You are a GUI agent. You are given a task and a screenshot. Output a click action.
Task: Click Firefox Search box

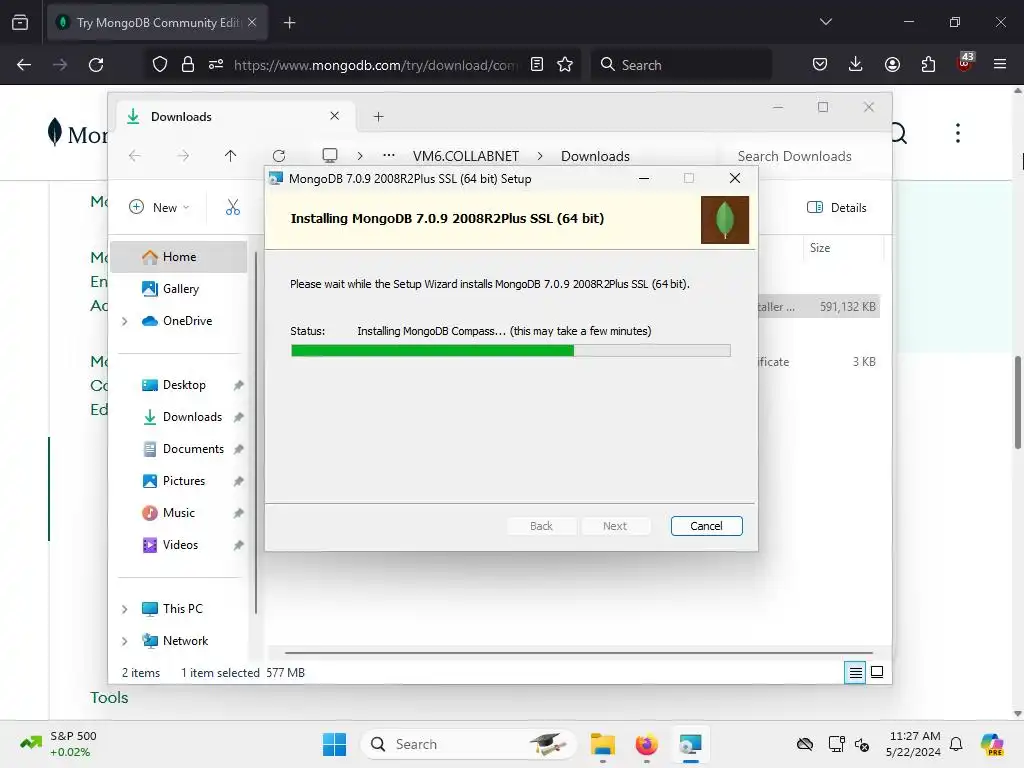(x=681, y=65)
